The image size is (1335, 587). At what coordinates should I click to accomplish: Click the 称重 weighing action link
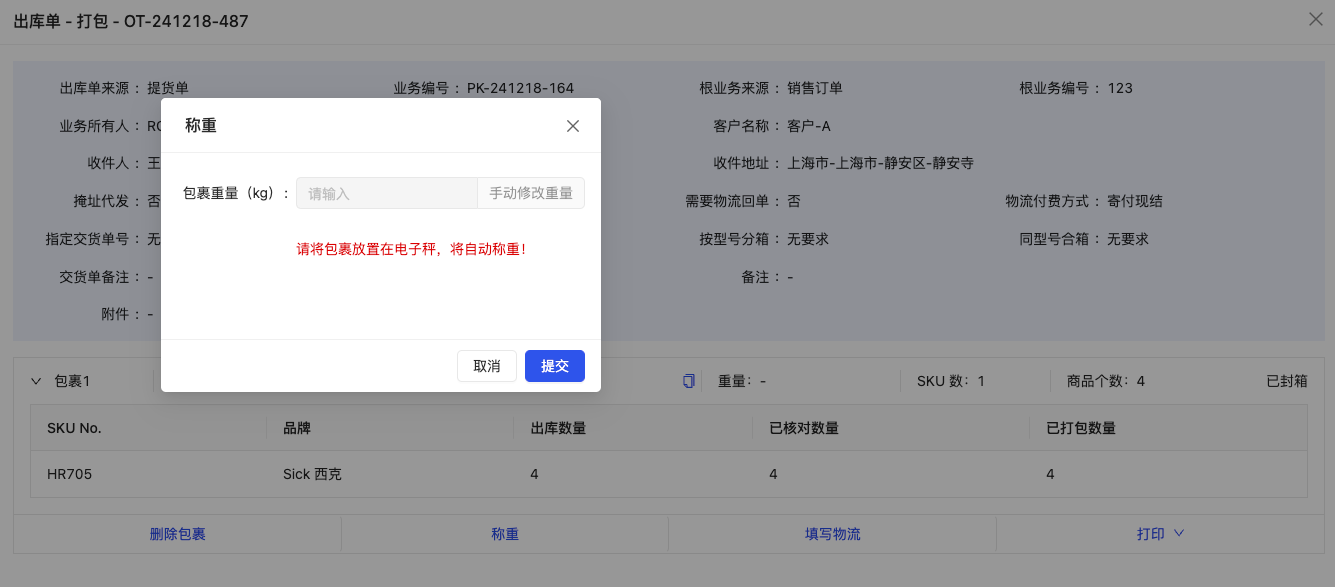coord(505,533)
